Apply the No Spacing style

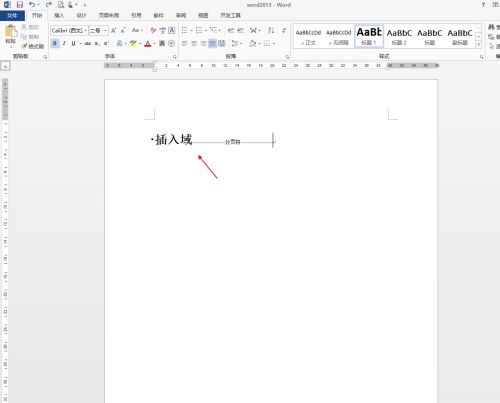pos(339,37)
